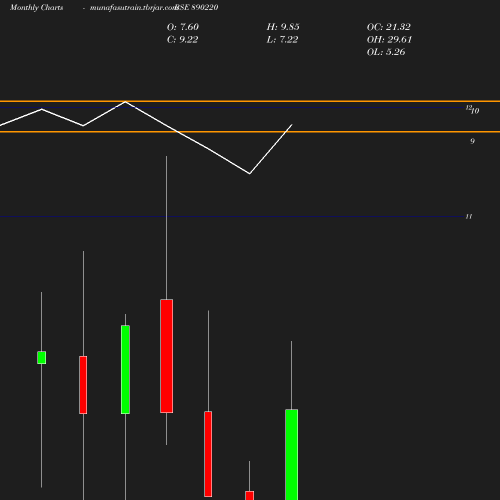500x500 pixels.
Task: Select the high value "H: 9.85"
Action: (x=283, y=27)
